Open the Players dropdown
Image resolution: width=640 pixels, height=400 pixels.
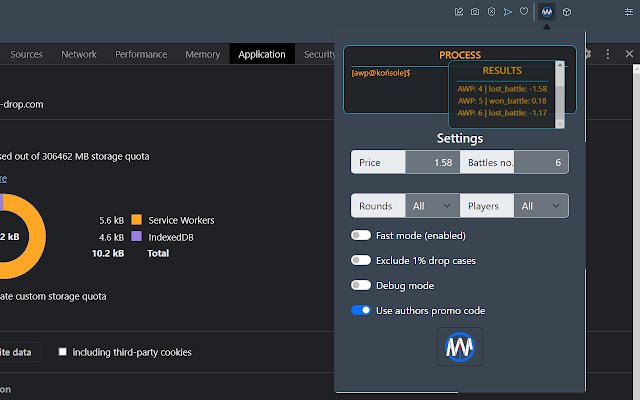point(541,206)
